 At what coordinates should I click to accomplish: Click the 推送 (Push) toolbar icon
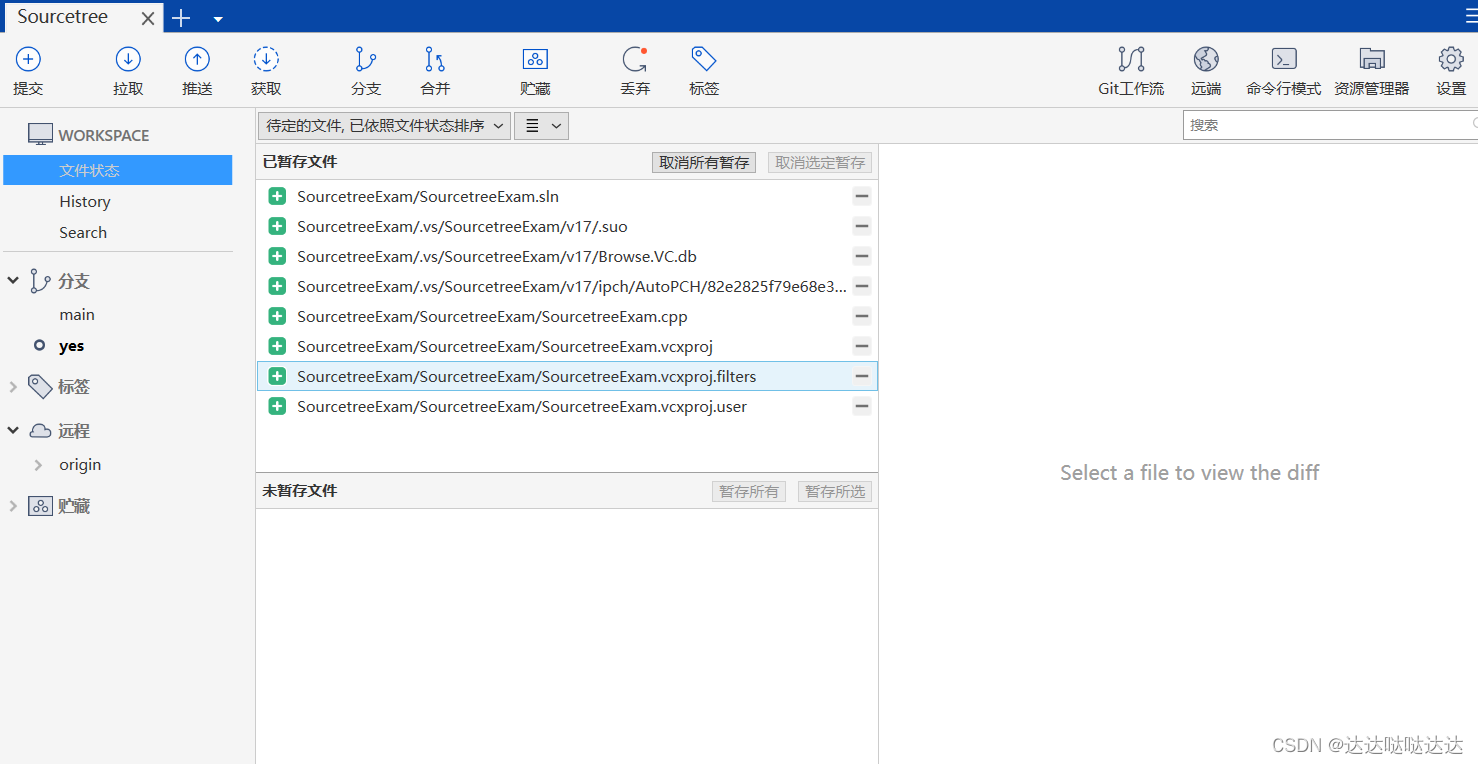pos(197,60)
